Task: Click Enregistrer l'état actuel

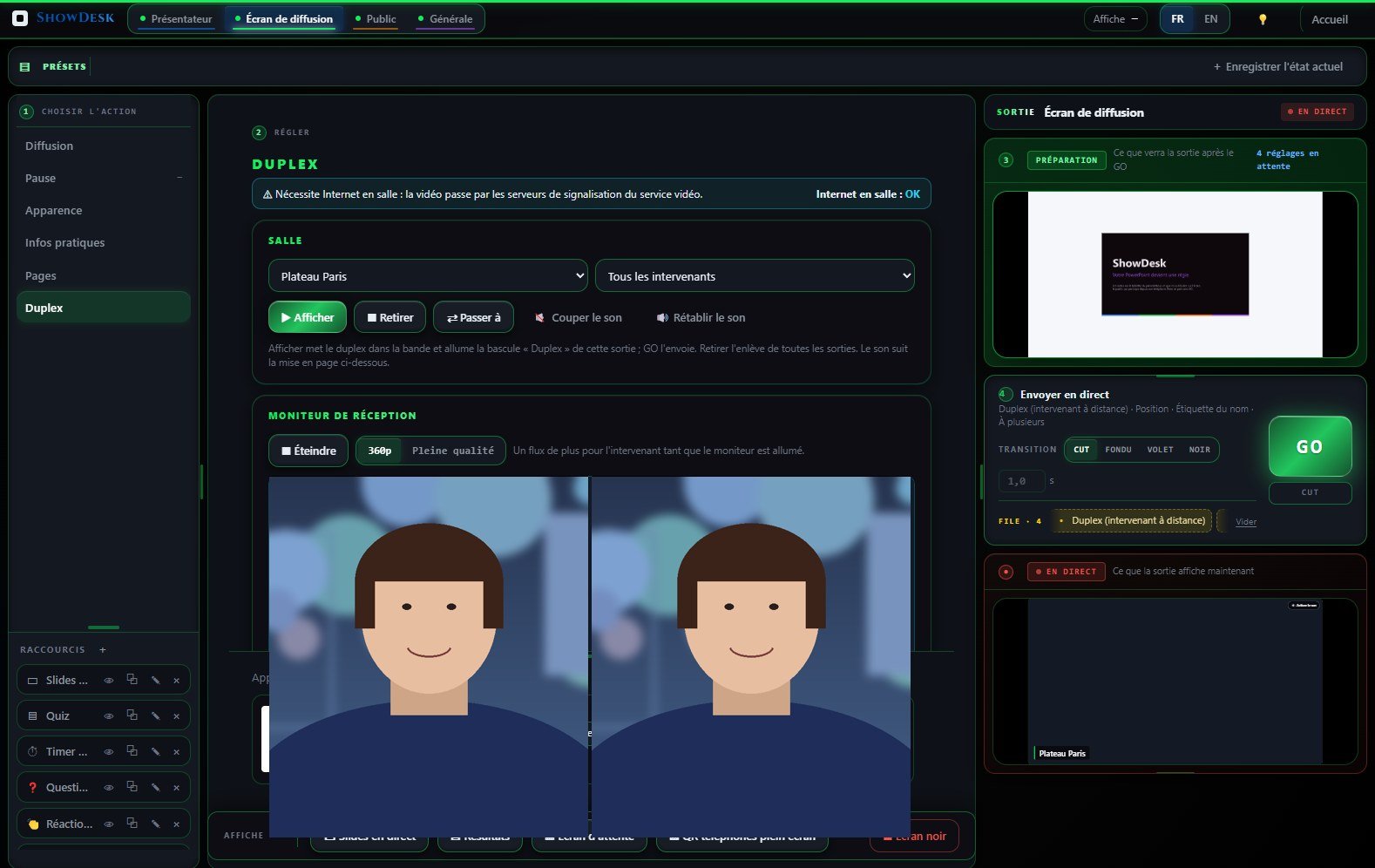Action: tap(1278, 66)
